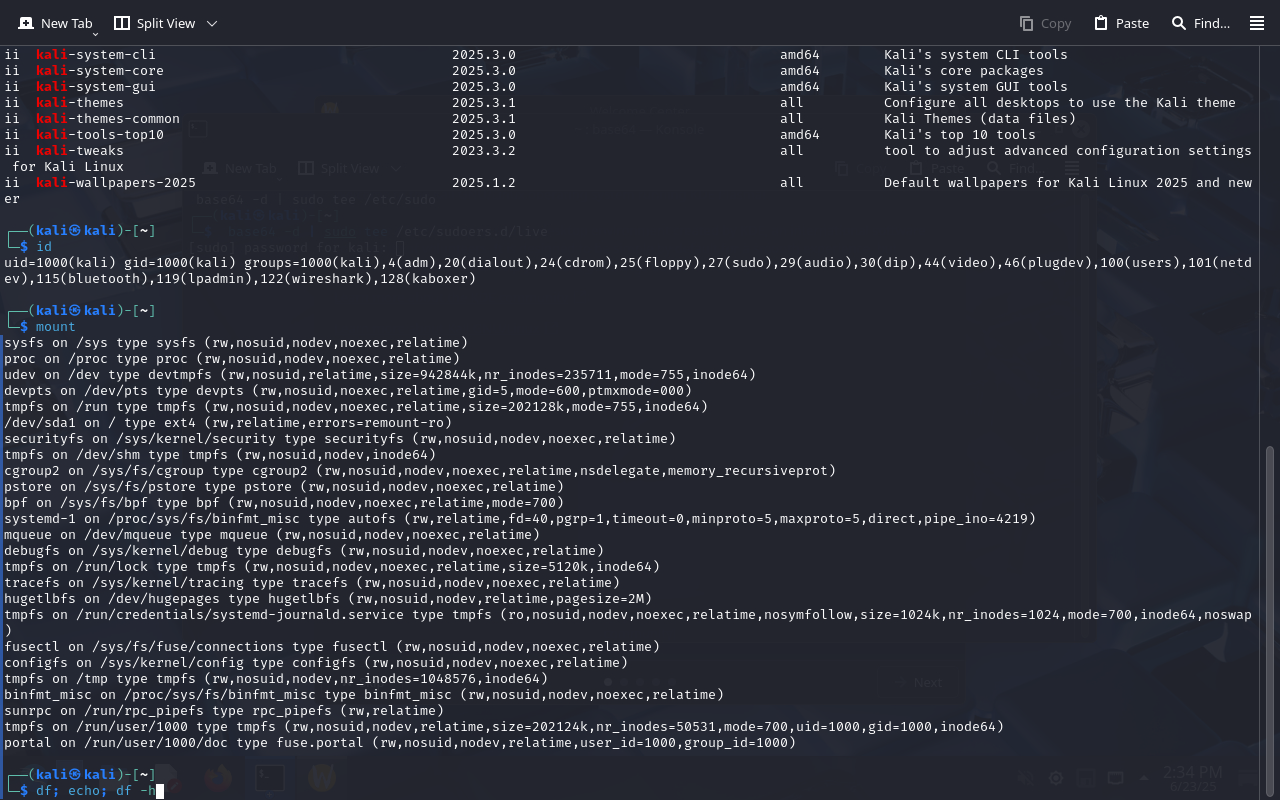Click the 'id' command after the prompt
This screenshot has width=1280, height=800.
click(44, 247)
